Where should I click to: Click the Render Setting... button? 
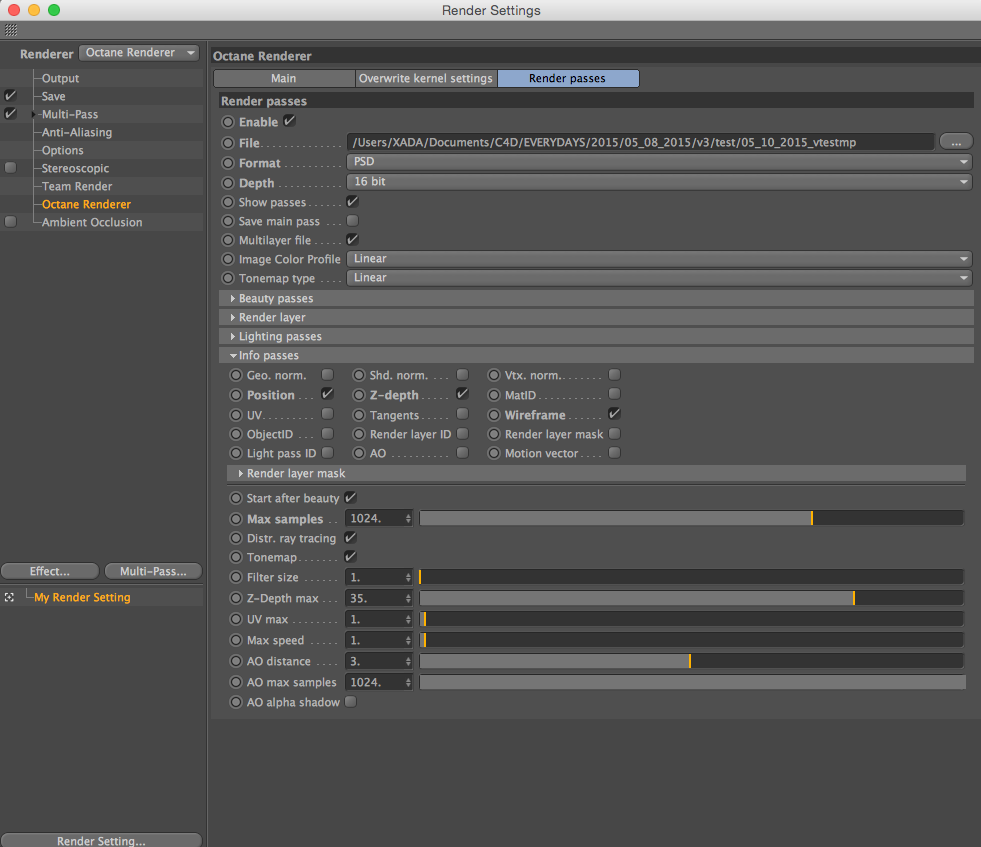(101, 840)
